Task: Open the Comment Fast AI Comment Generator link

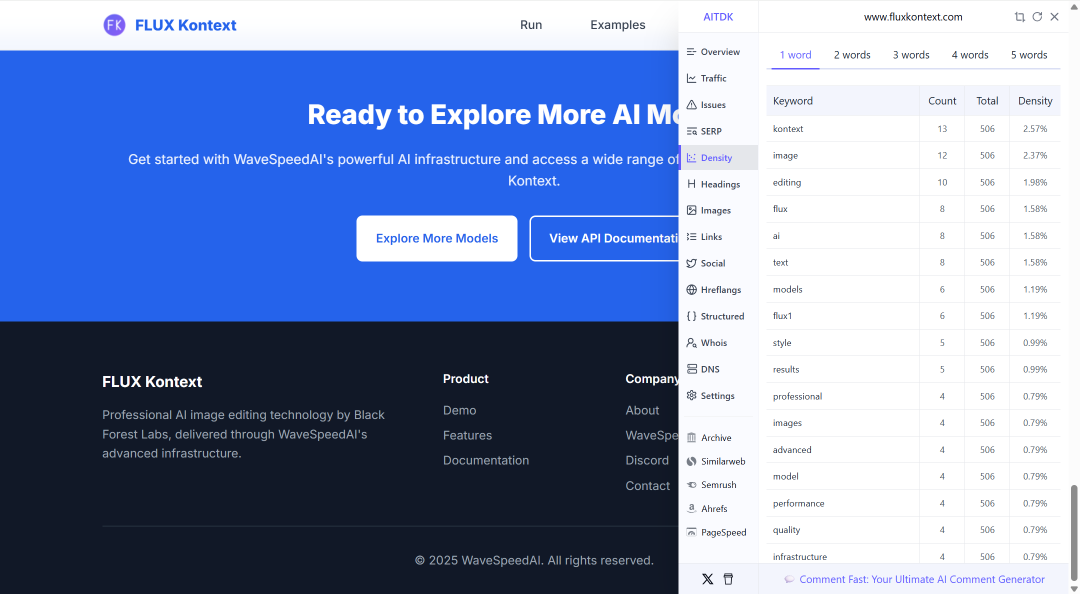Action: (x=922, y=580)
